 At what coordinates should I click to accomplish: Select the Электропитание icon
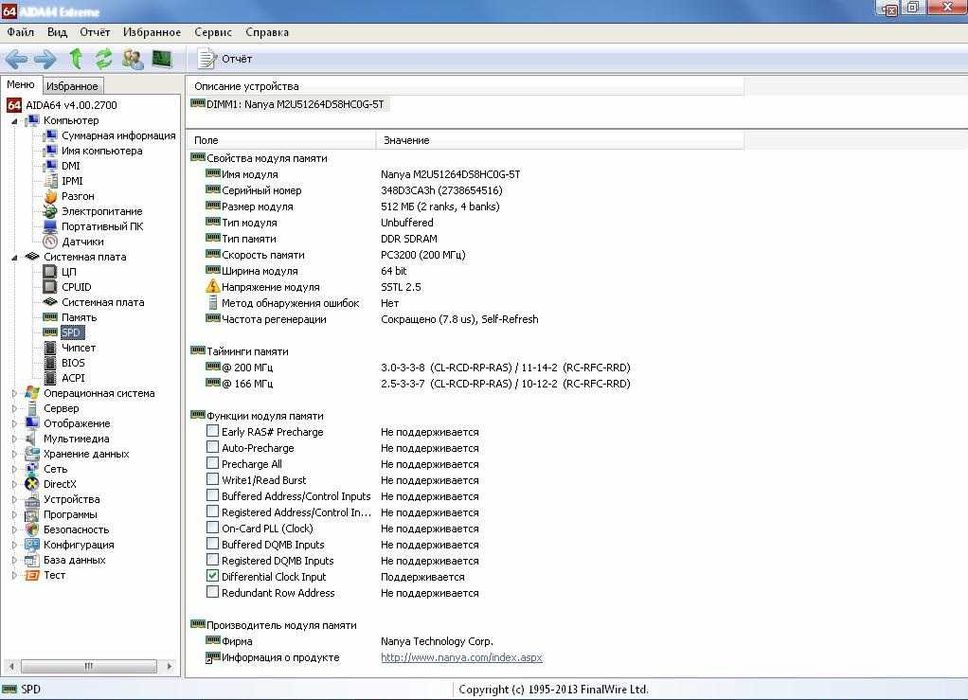pos(50,211)
